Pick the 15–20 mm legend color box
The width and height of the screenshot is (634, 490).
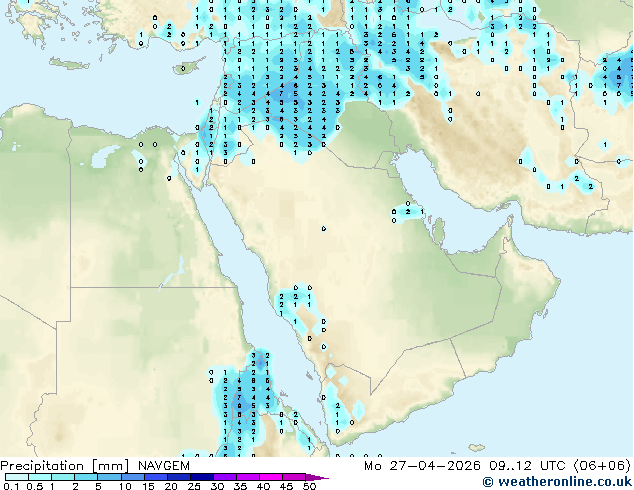(x=155, y=477)
